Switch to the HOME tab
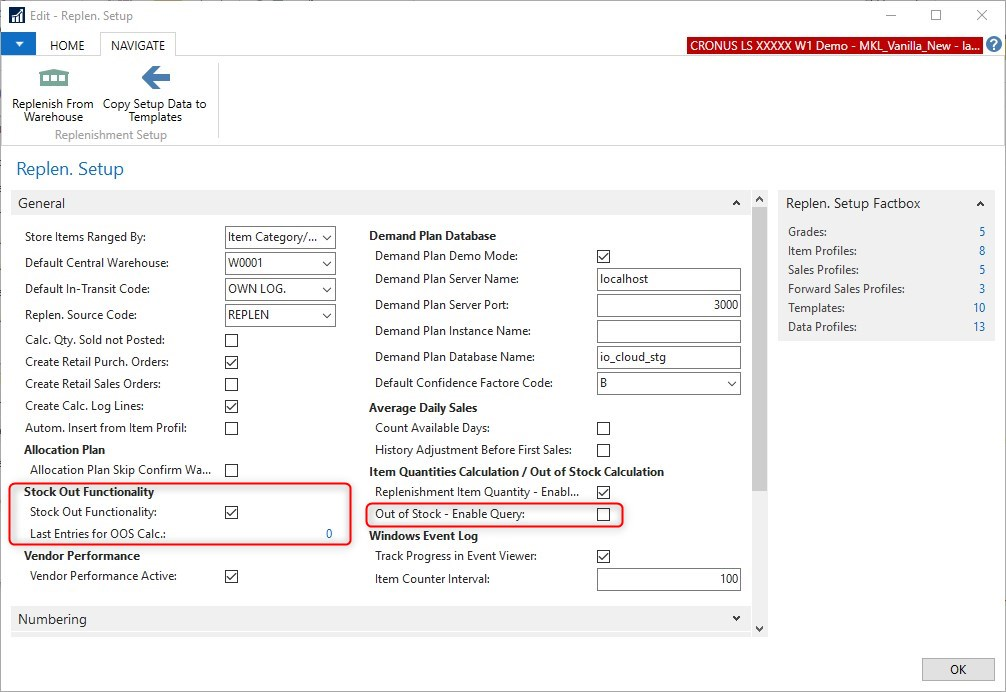Image resolution: width=1006 pixels, height=692 pixels. click(68, 46)
